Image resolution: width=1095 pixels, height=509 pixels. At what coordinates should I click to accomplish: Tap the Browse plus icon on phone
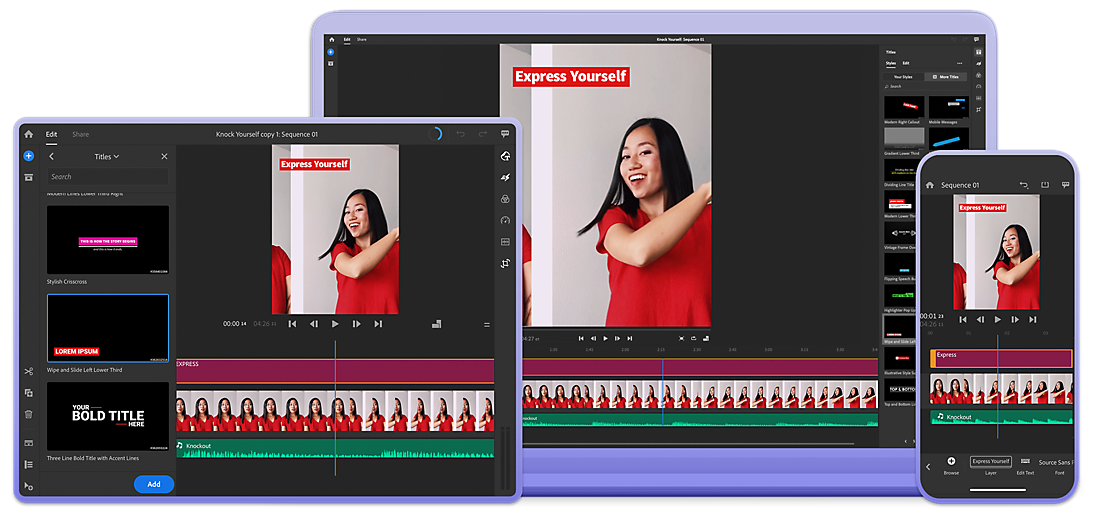[951, 461]
